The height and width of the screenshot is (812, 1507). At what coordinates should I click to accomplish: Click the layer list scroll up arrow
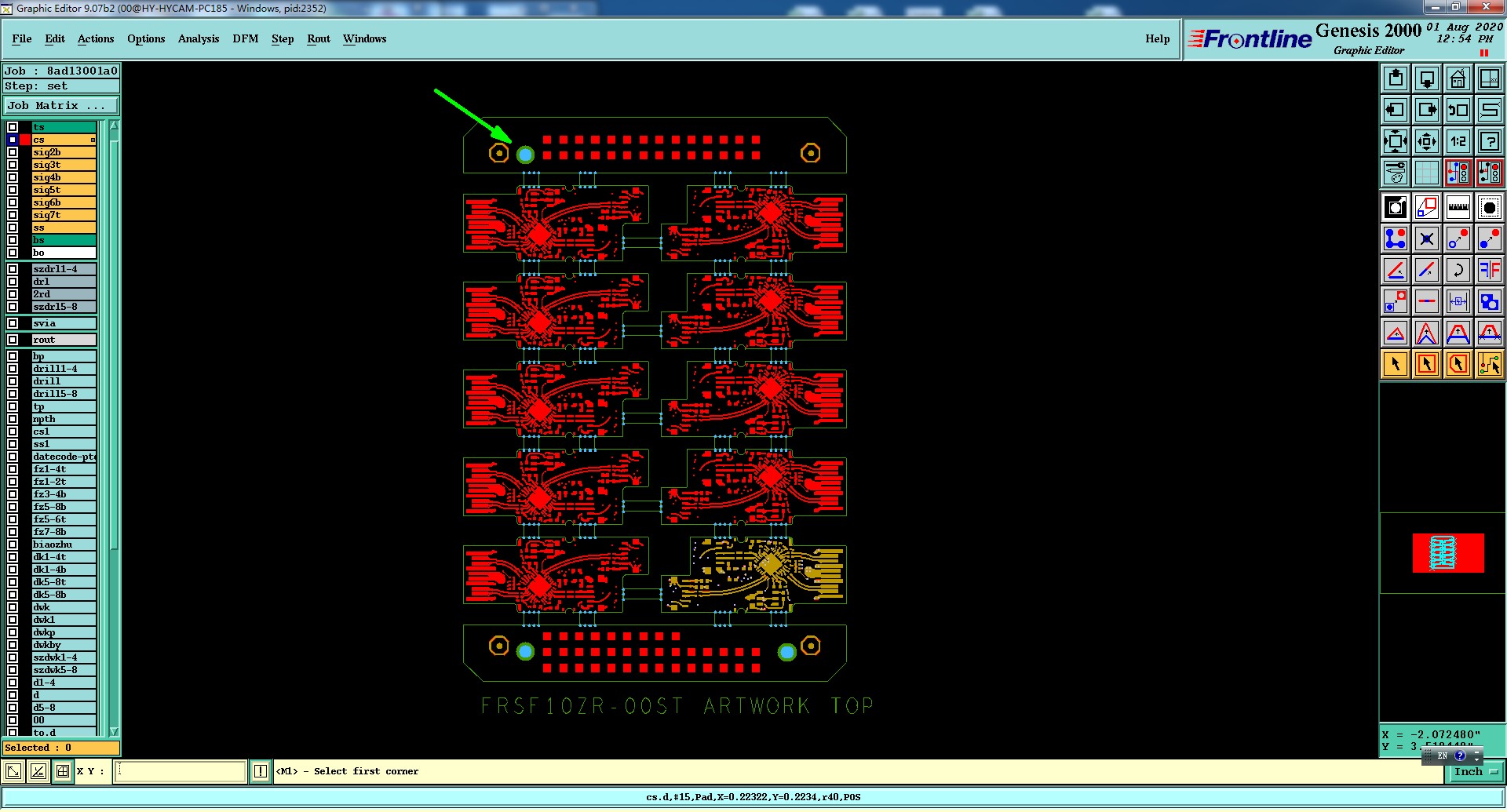tap(114, 126)
